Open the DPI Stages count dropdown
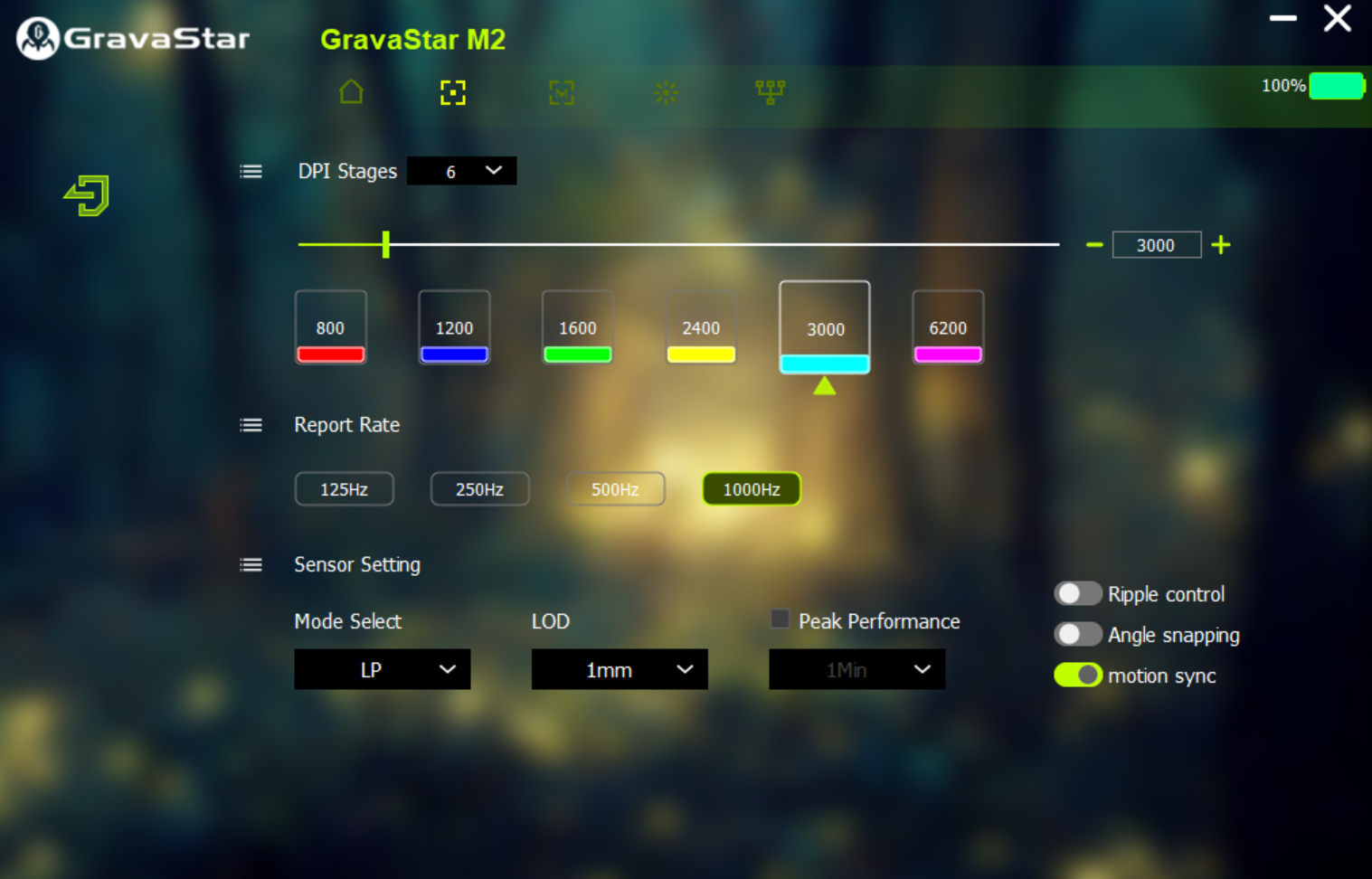Screen dimensions: 1372x879 [461, 170]
